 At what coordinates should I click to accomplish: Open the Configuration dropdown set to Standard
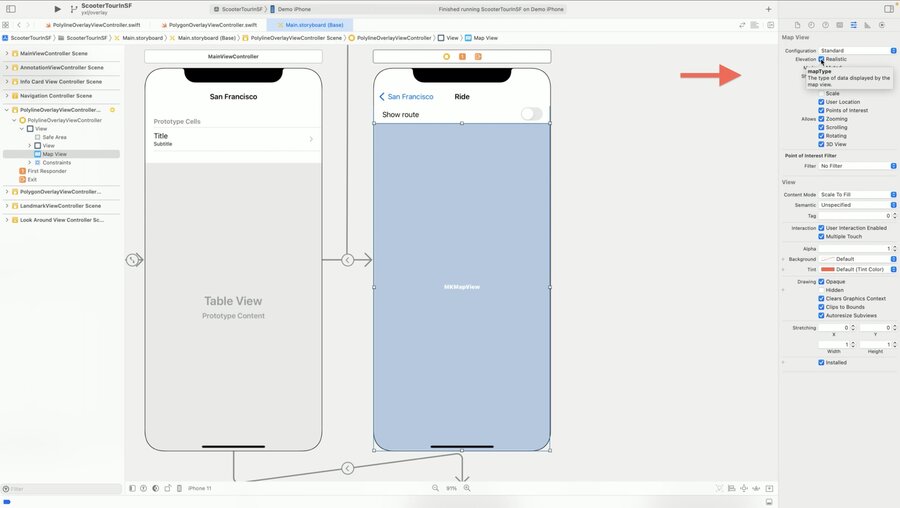(858, 51)
